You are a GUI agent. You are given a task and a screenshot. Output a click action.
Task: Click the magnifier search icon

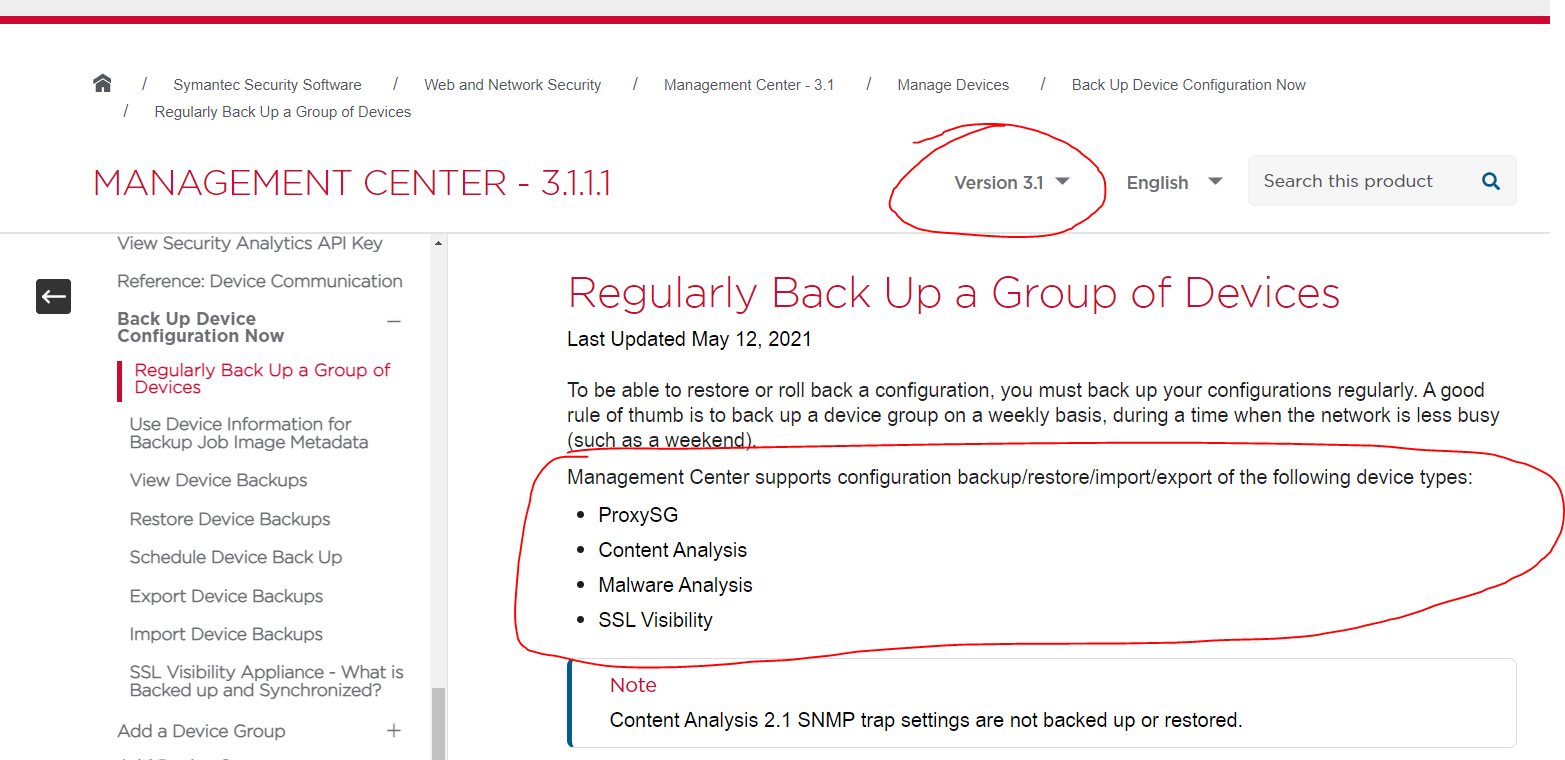coord(1491,181)
